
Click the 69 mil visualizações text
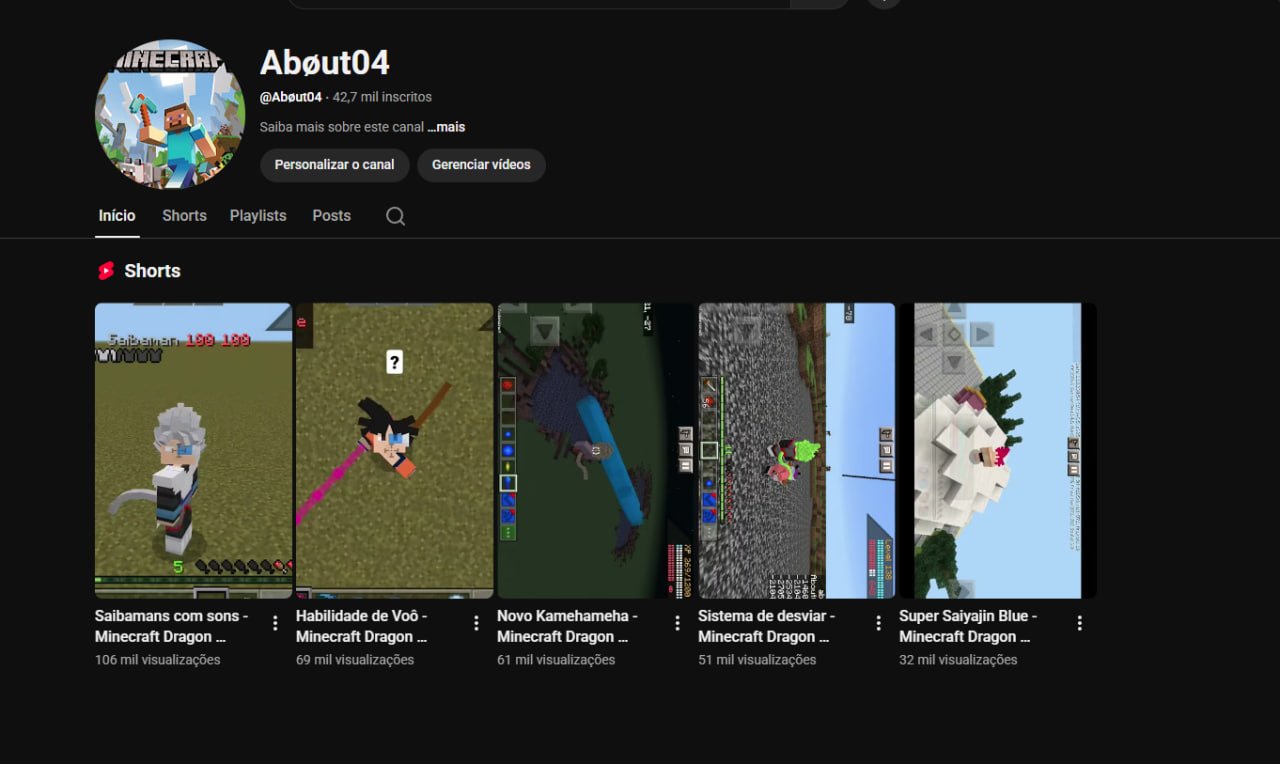[355, 660]
